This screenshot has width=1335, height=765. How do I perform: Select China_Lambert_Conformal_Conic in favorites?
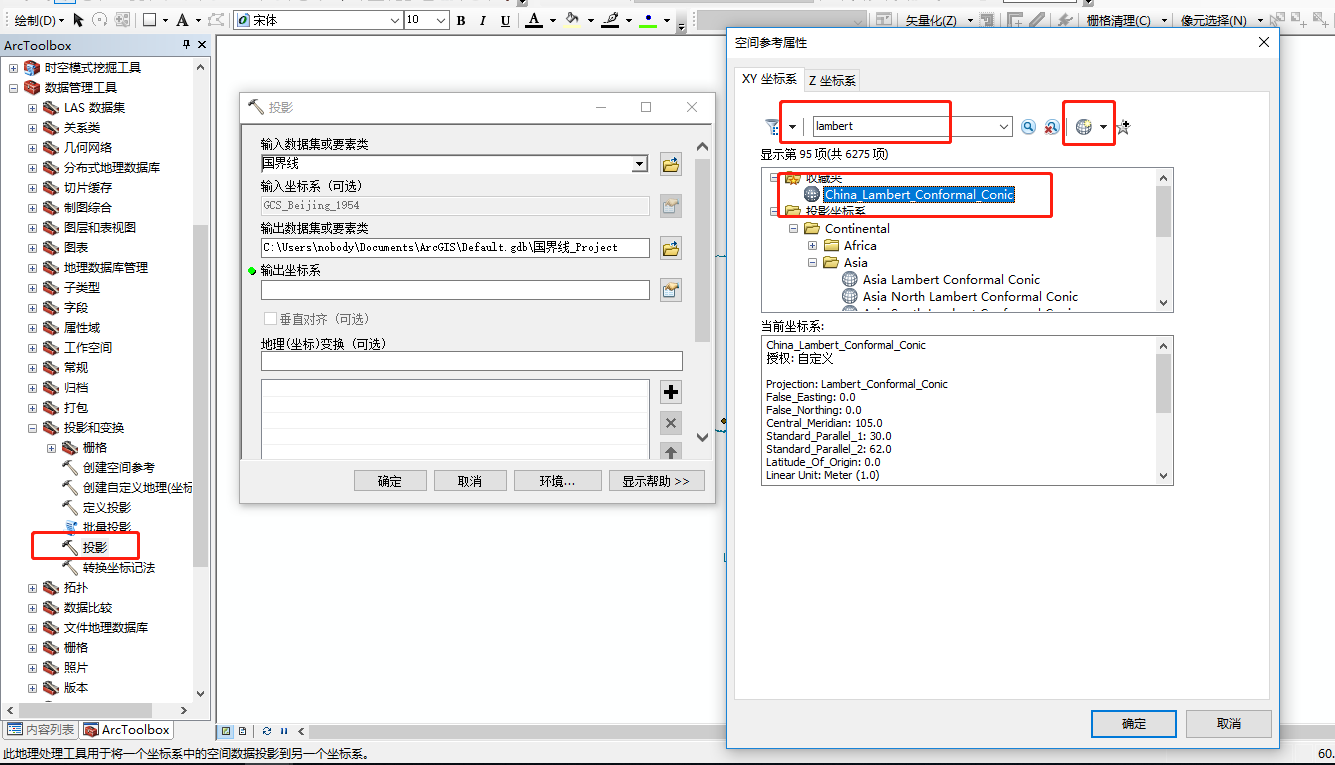[x=918, y=195]
